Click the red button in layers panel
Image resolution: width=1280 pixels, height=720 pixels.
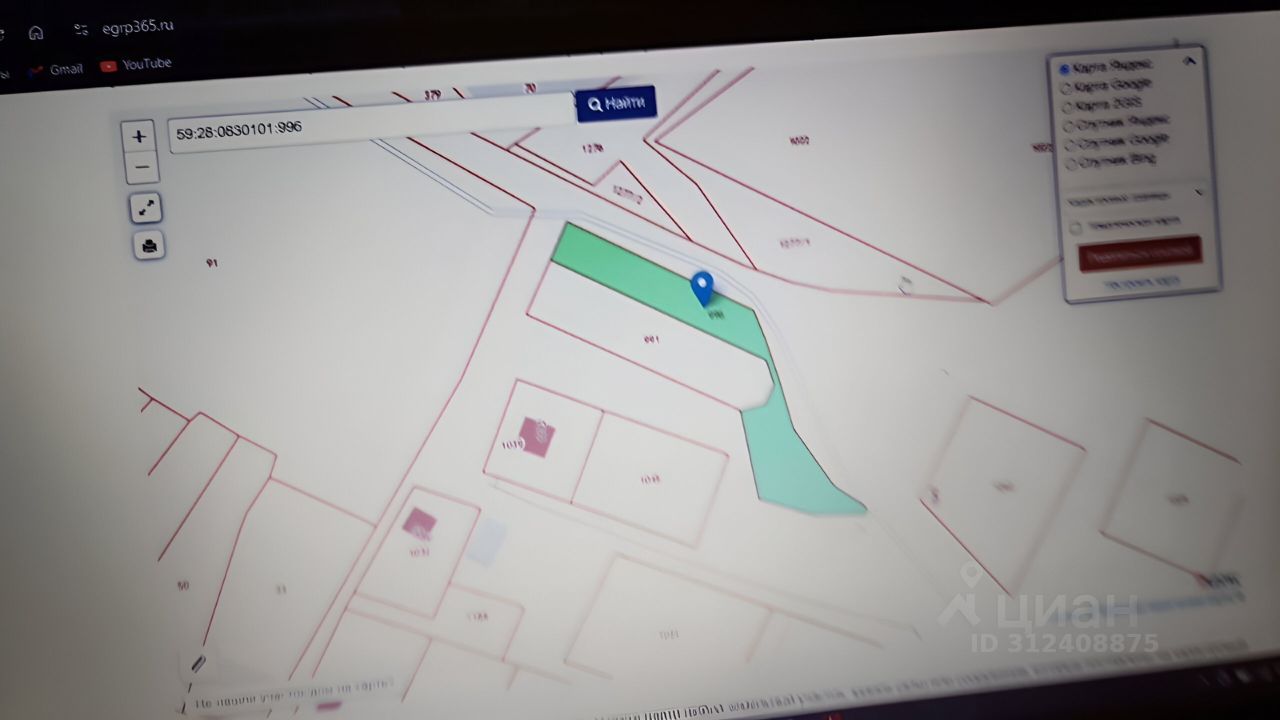point(1140,253)
